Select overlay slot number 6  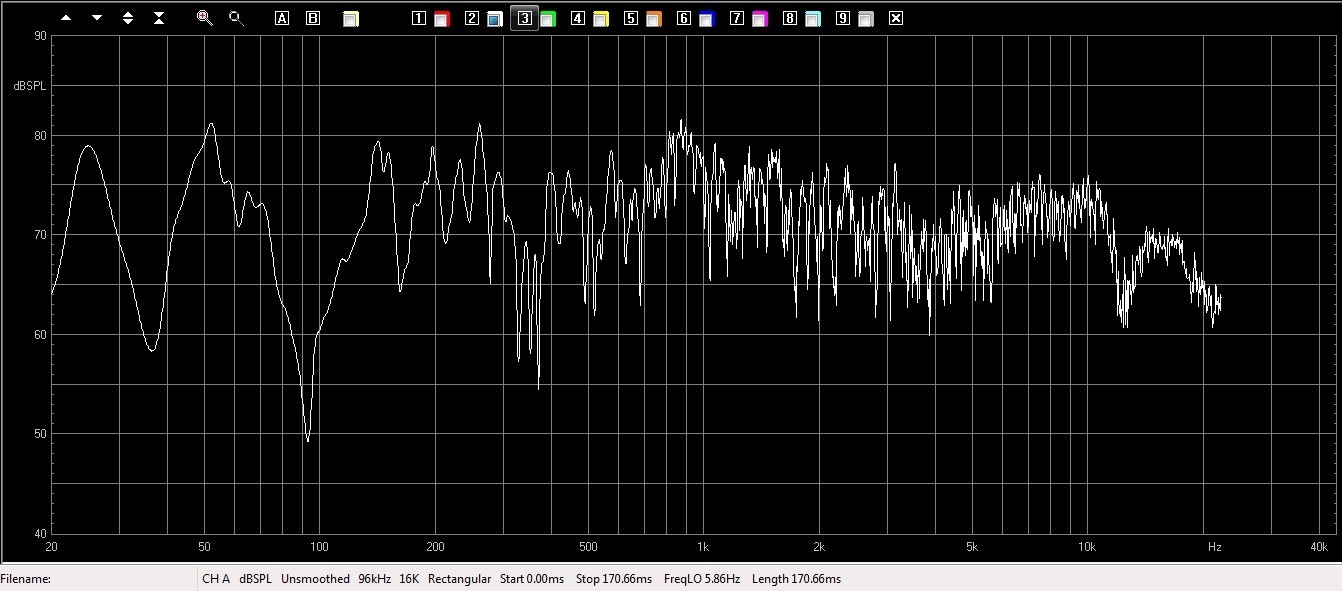(683, 18)
